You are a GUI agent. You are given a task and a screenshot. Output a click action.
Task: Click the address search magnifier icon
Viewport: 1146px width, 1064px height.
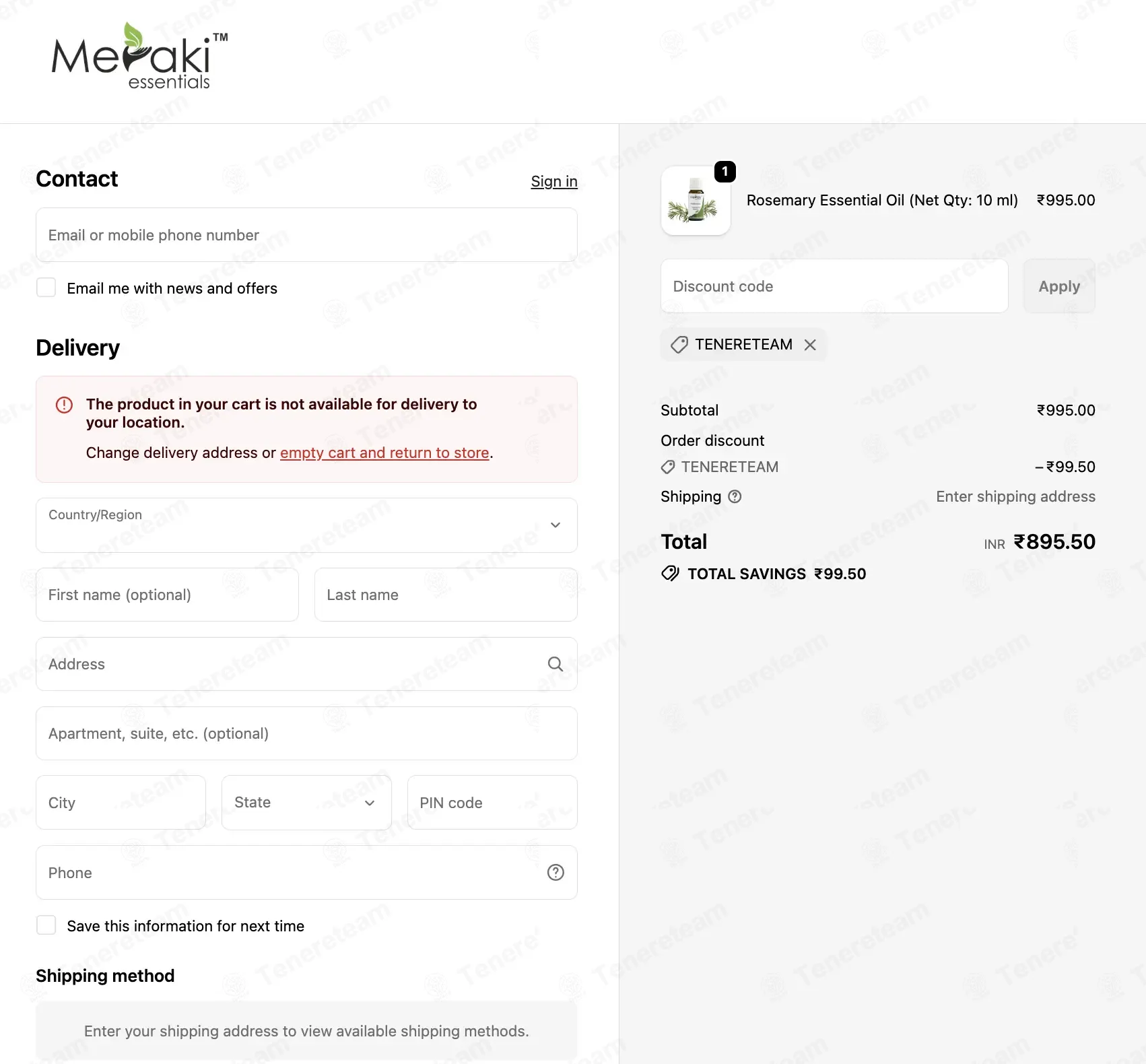(555, 664)
